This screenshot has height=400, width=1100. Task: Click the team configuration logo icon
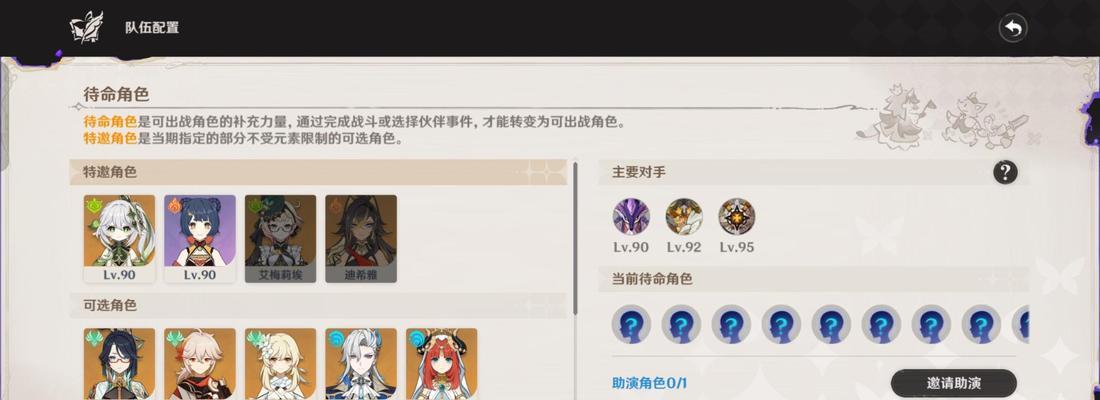(87, 28)
